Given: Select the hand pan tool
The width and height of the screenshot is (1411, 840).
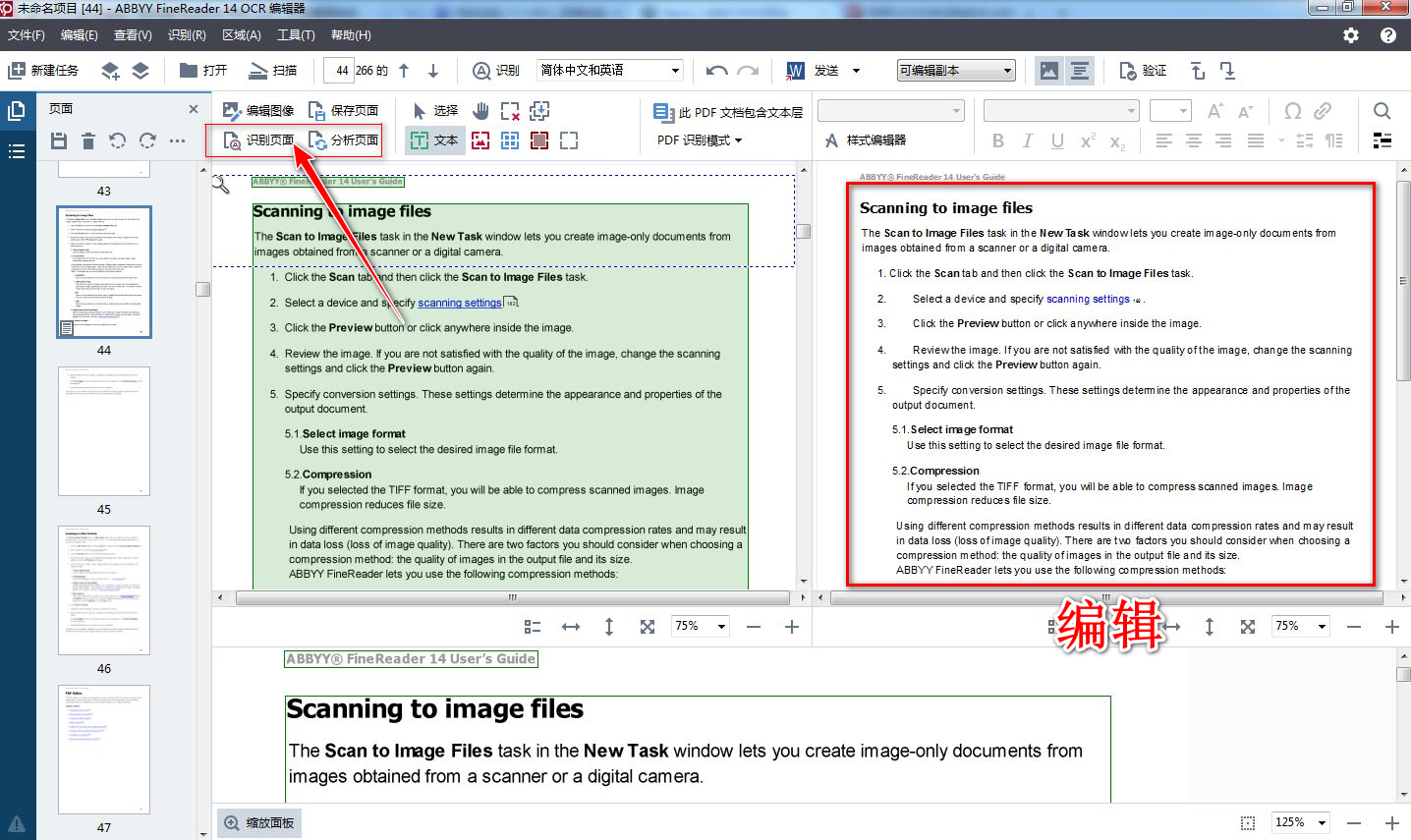Looking at the screenshot, I should coord(480,110).
